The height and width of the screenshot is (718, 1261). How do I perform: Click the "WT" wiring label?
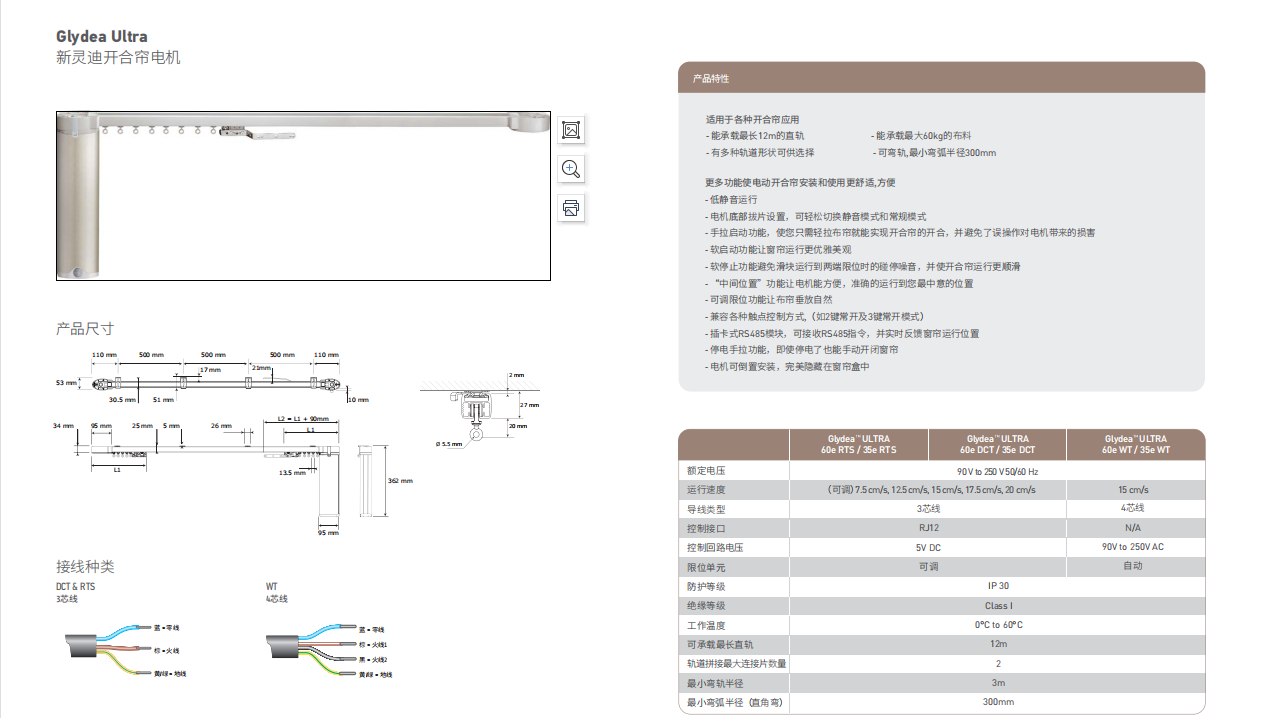271,587
